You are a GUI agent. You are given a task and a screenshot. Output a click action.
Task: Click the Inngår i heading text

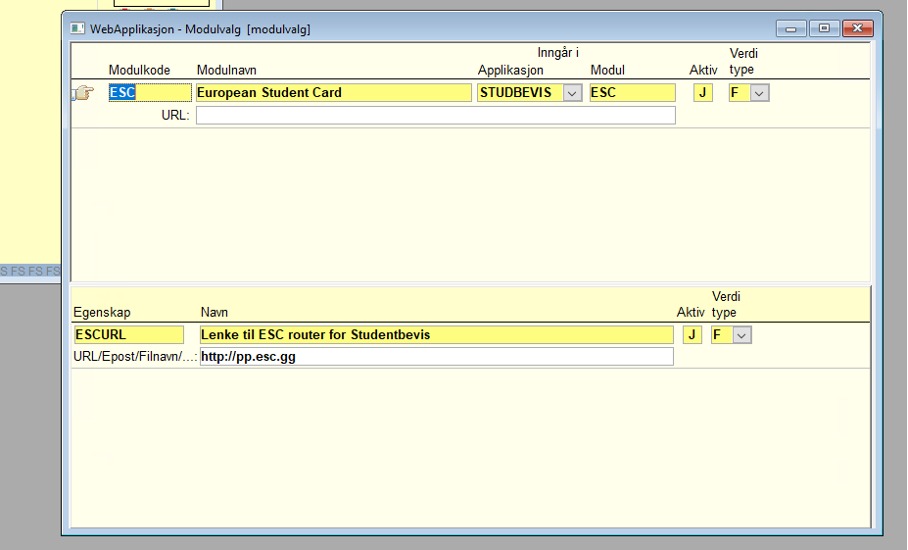click(x=558, y=53)
